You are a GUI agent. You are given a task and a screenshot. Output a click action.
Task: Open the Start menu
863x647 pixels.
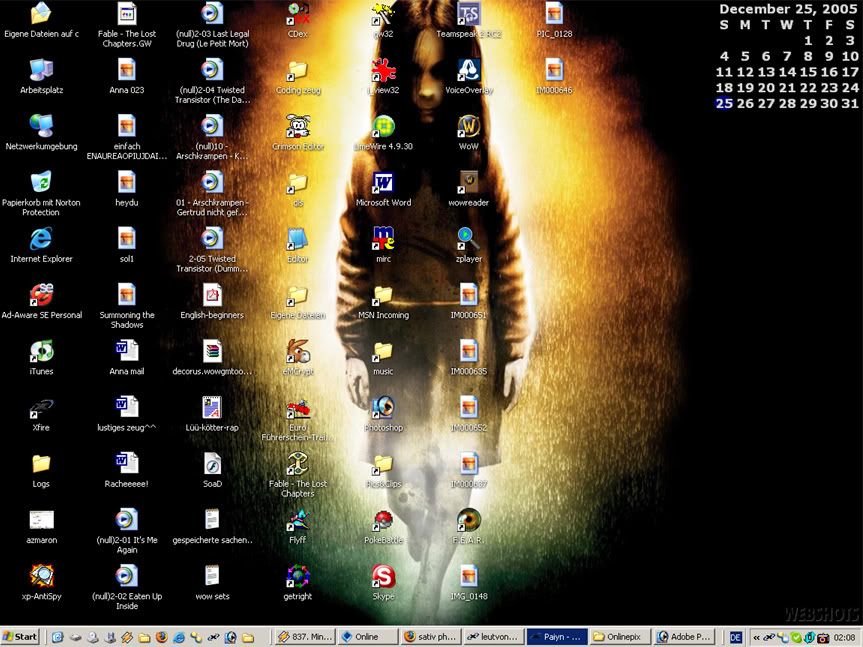click(18, 637)
